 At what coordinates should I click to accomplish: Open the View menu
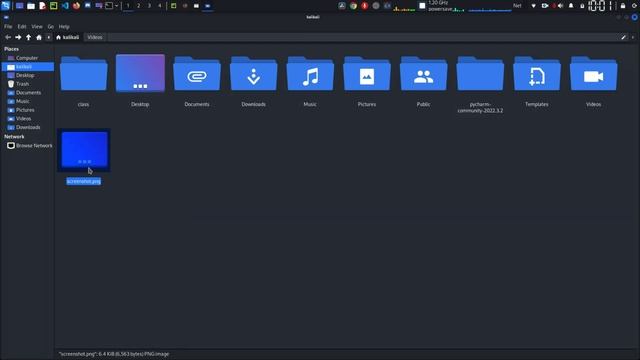[x=37, y=27]
